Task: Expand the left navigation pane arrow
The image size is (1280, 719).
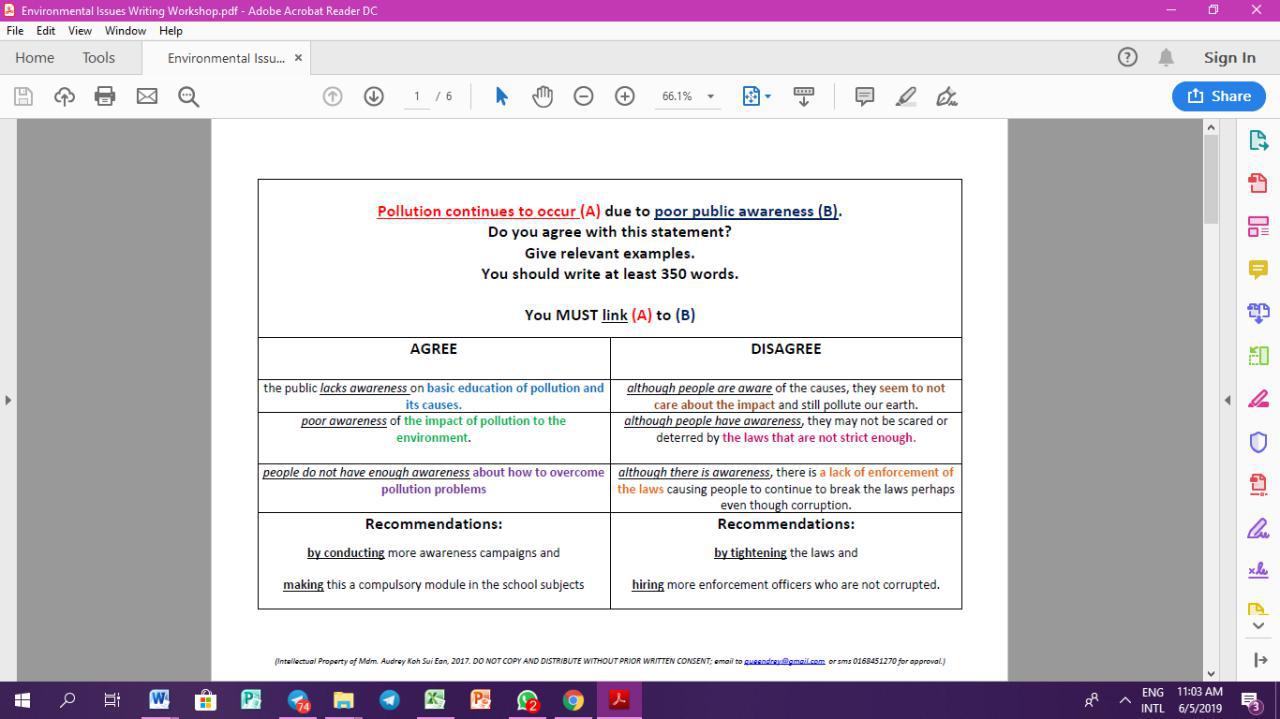Action: (x=8, y=400)
